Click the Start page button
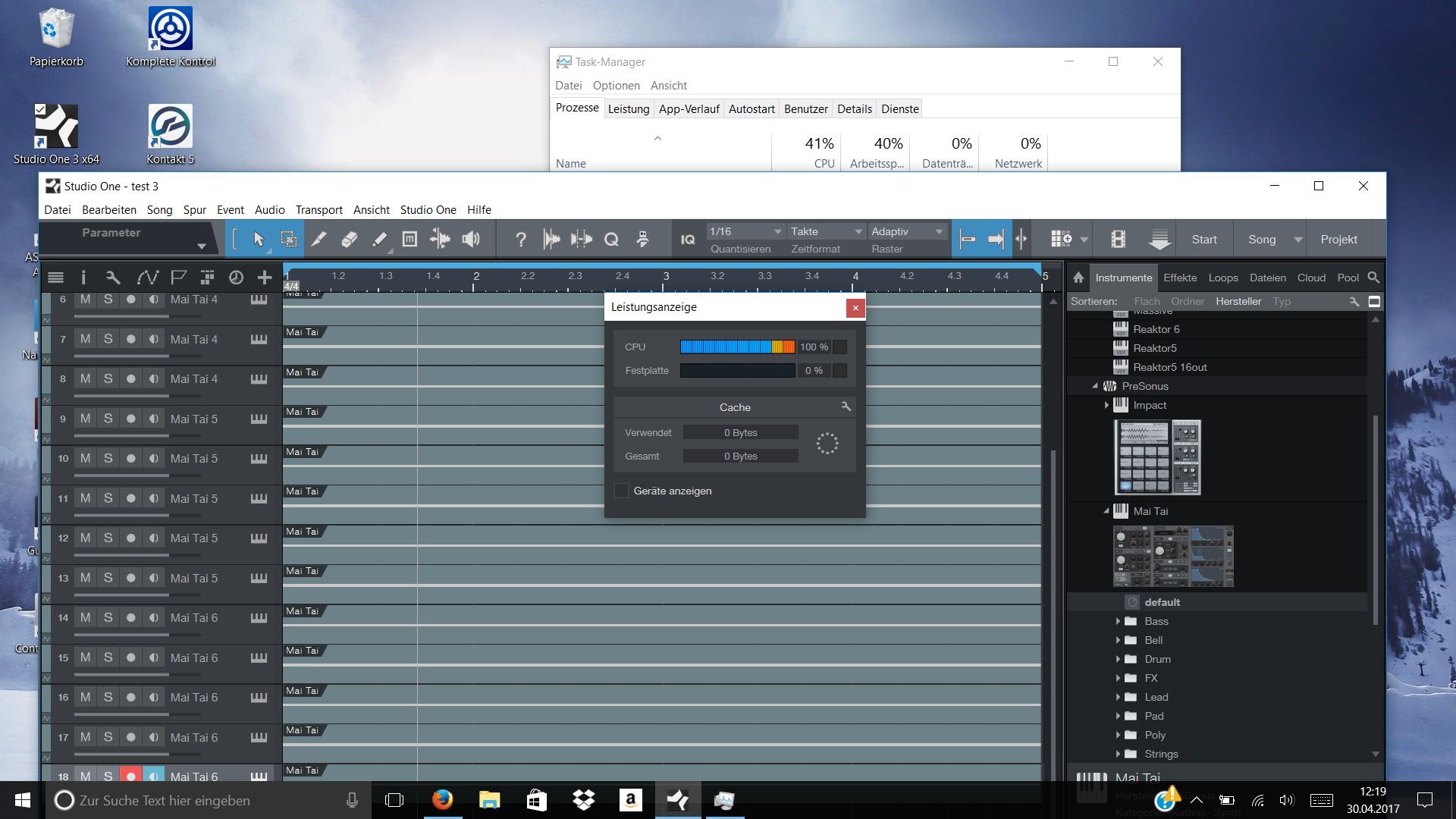 (1204, 240)
